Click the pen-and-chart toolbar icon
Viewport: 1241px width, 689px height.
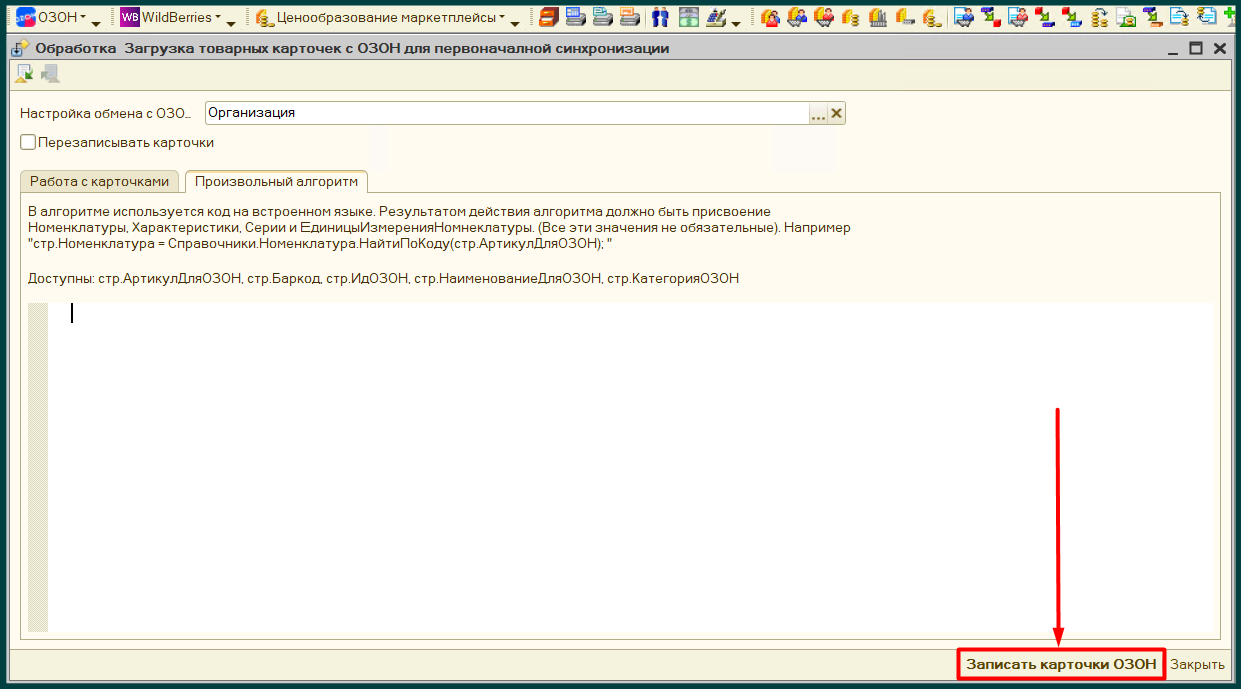716,17
